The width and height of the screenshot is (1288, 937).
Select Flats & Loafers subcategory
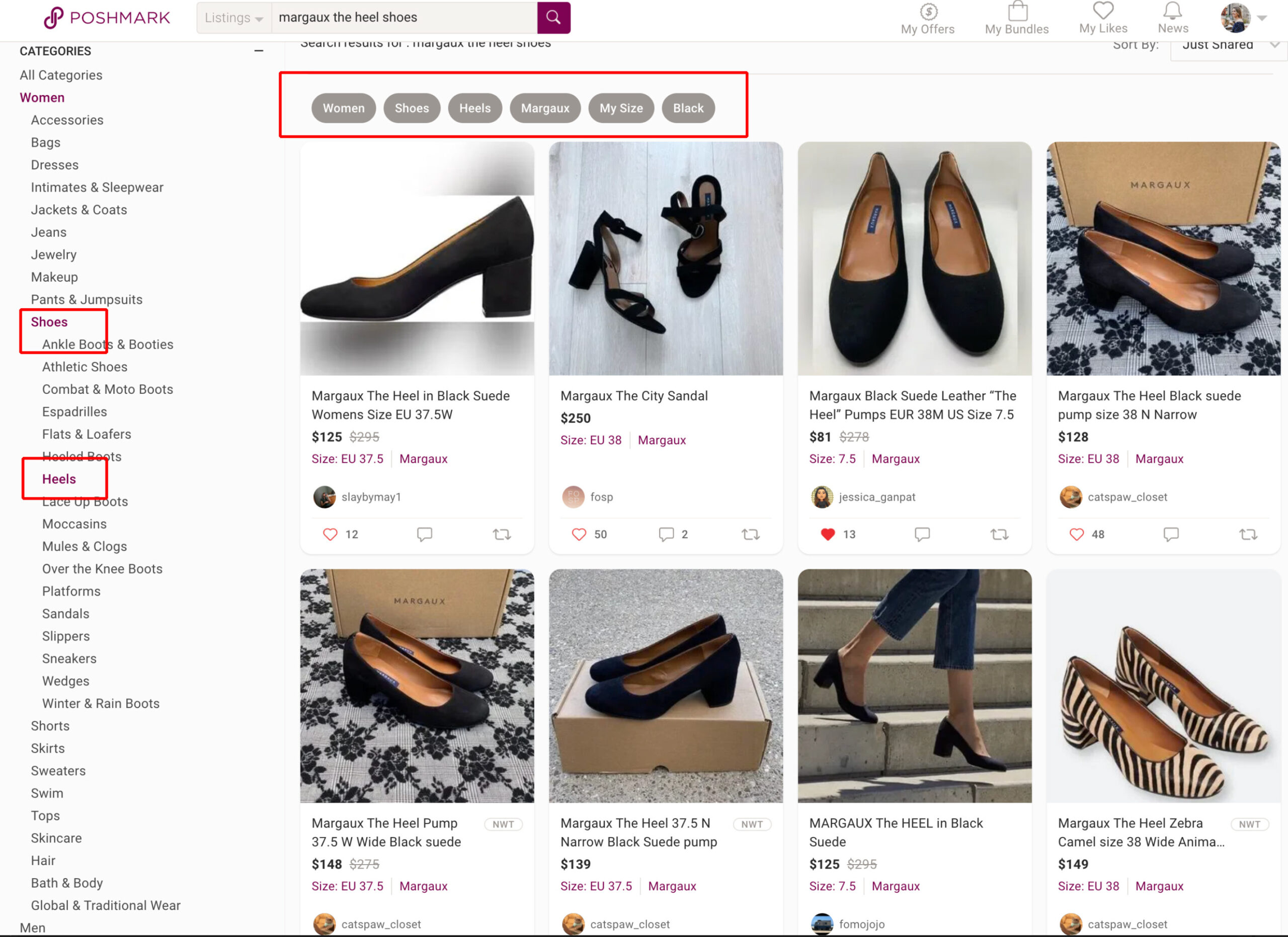coord(87,434)
